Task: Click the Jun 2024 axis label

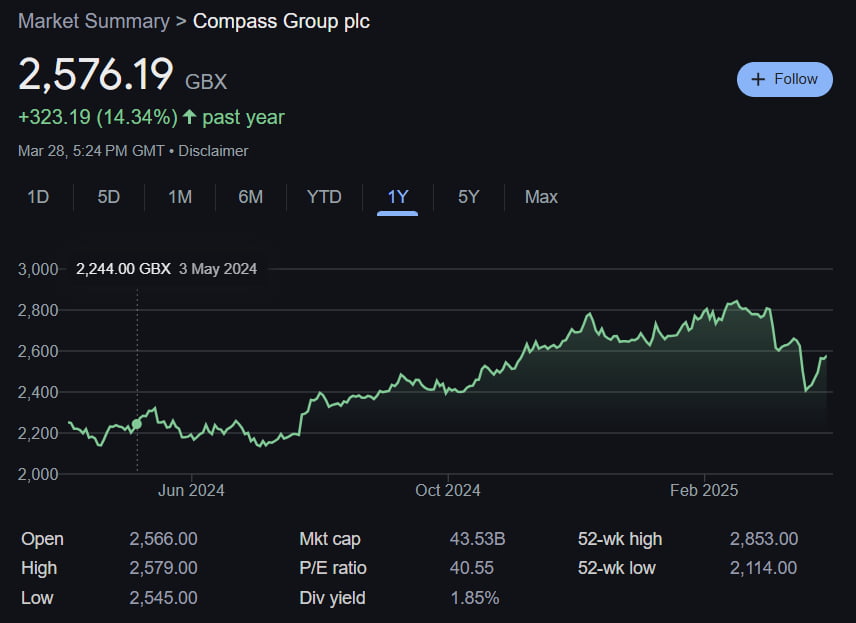Action: [191, 490]
